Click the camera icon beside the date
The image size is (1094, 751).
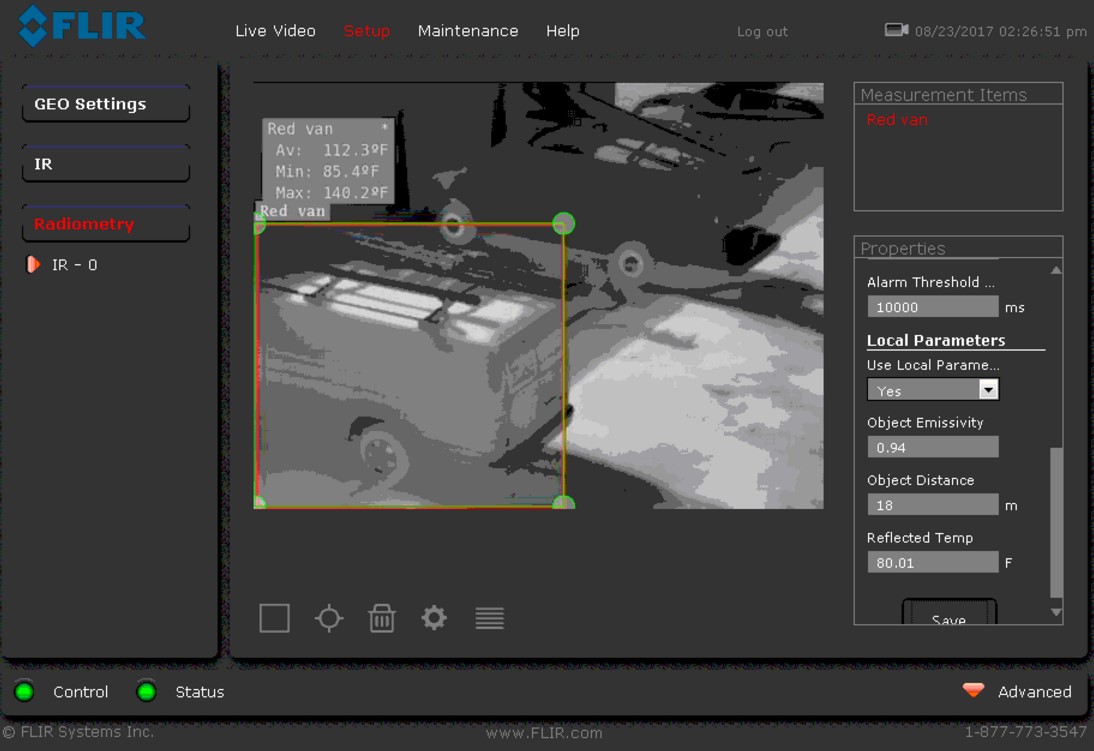(x=896, y=30)
